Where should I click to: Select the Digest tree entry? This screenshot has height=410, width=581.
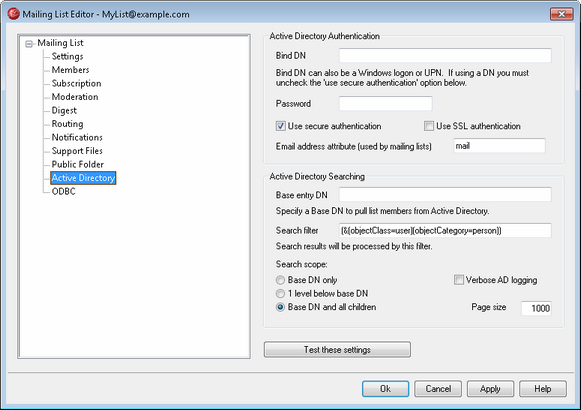pyautogui.click(x=64, y=110)
